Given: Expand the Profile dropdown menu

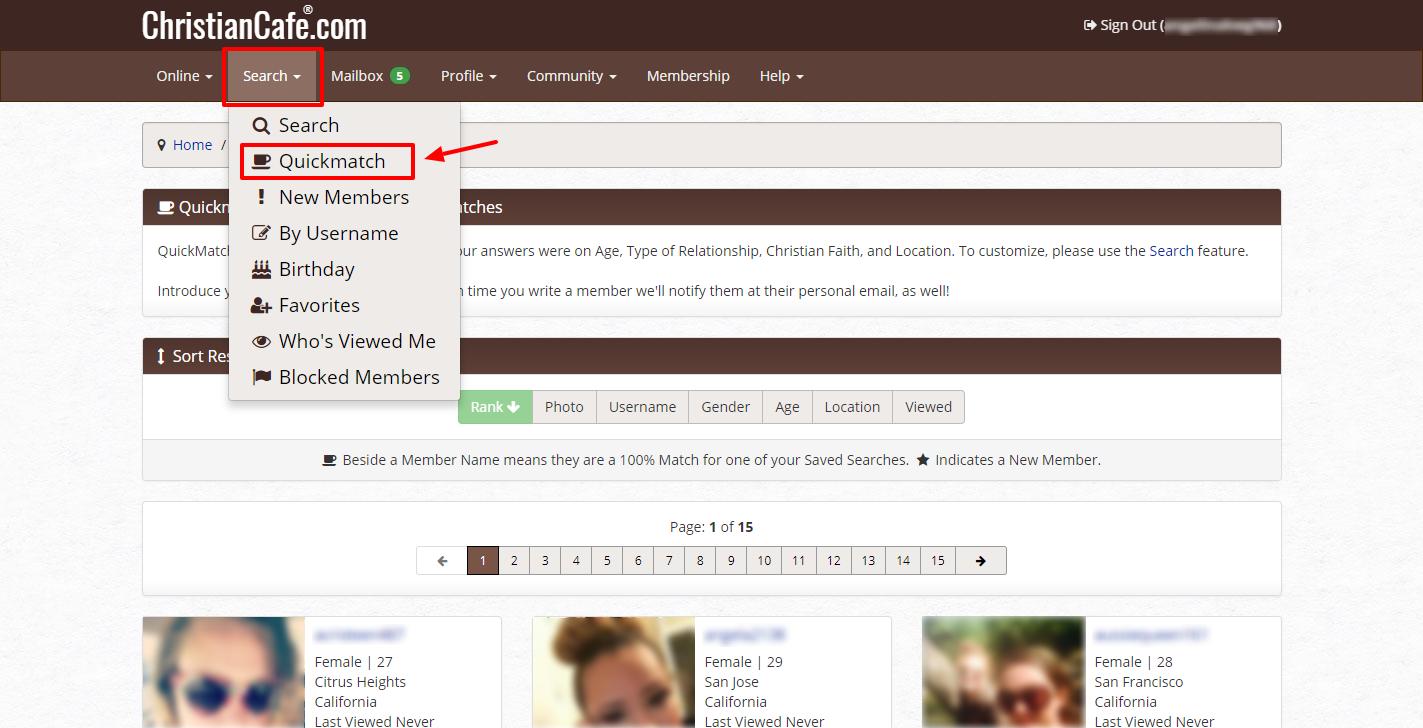Looking at the screenshot, I should (x=469, y=76).
